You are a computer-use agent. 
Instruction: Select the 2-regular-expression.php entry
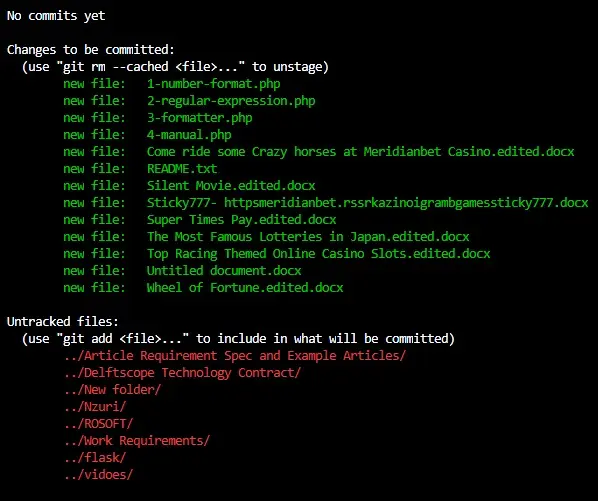pyautogui.click(x=231, y=101)
